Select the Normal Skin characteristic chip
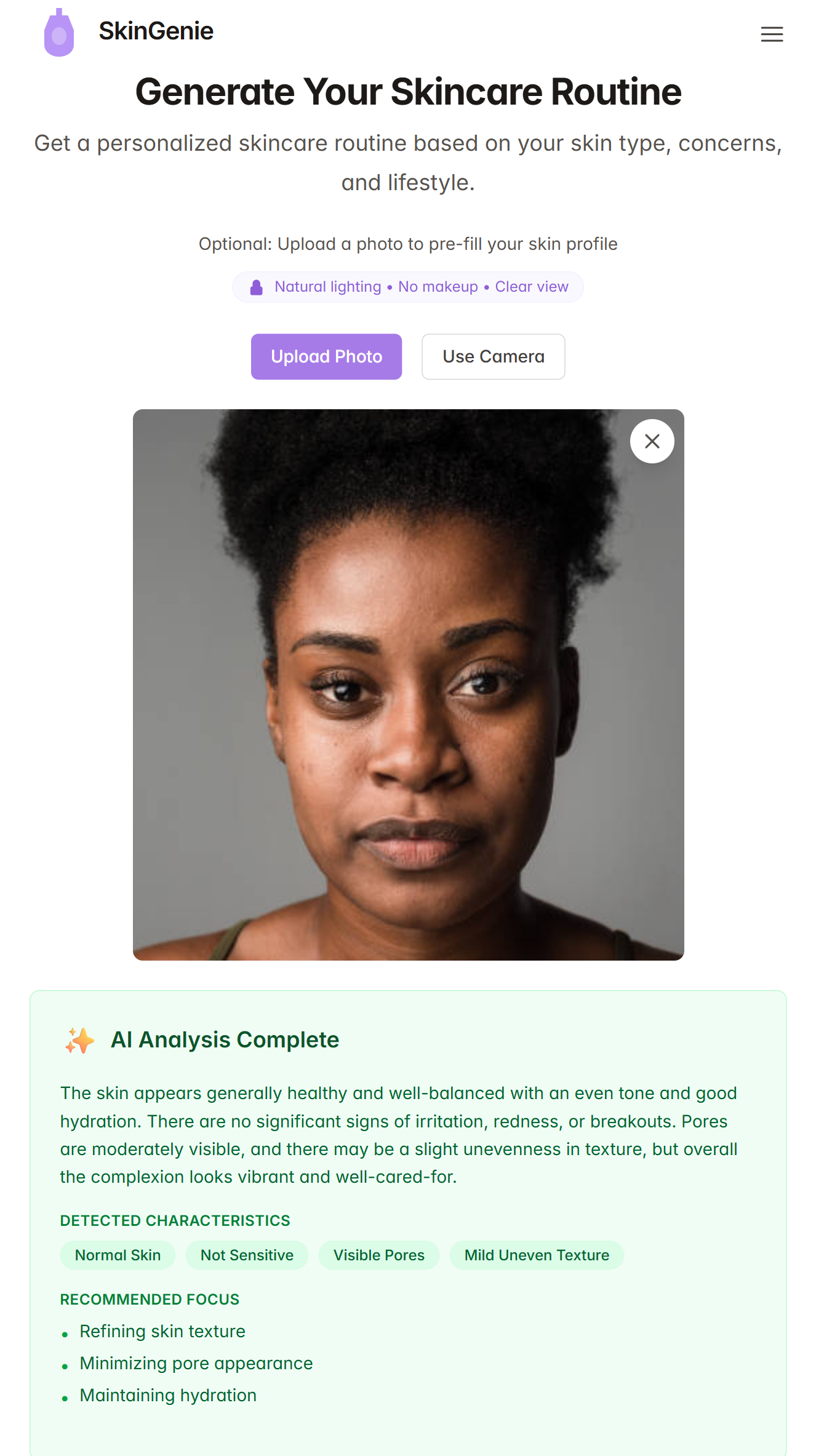 (x=117, y=1255)
